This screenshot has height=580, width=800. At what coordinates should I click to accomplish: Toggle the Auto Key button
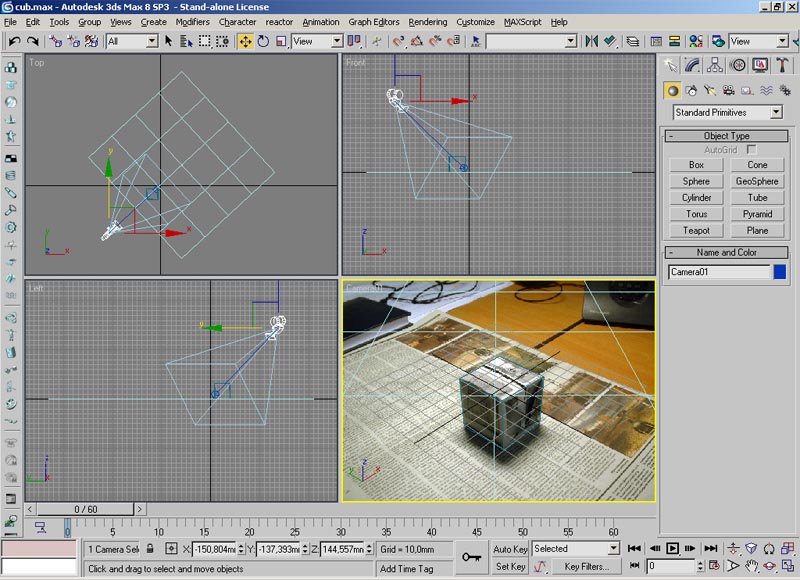[510, 549]
